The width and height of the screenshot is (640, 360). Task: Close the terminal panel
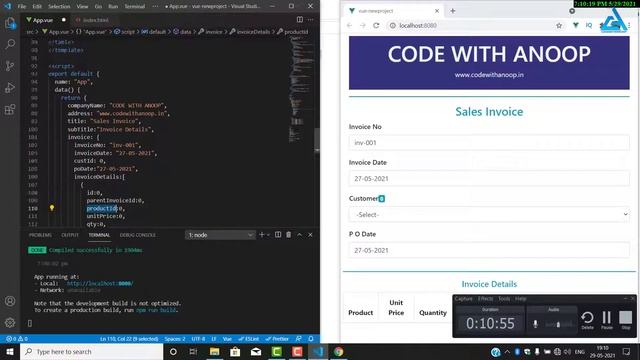(x=310, y=235)
